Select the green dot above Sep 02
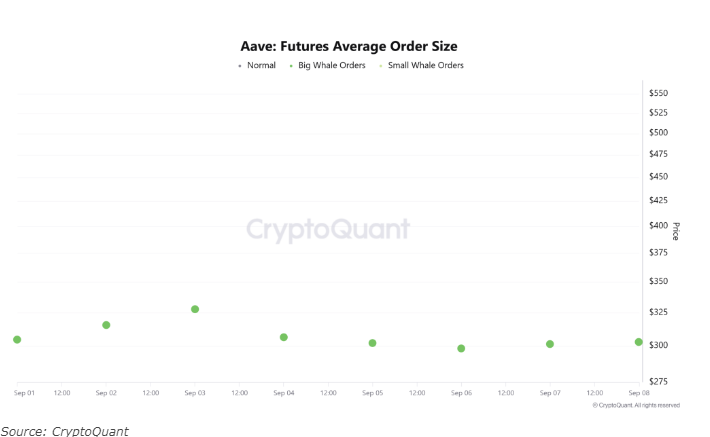 (x=106, y=325)
